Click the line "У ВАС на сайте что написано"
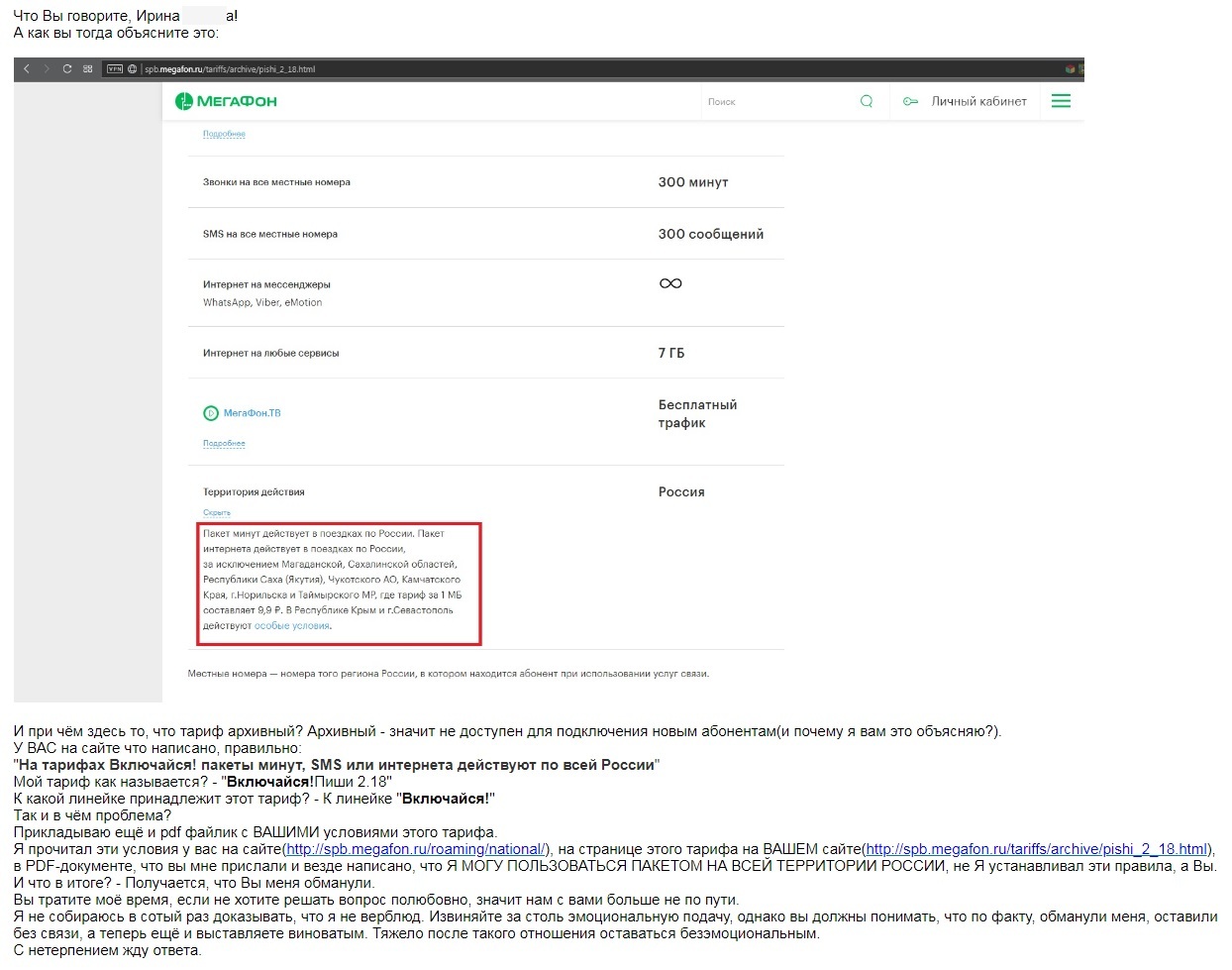Viewport: 1232px width, 970px height. point(157,748)
